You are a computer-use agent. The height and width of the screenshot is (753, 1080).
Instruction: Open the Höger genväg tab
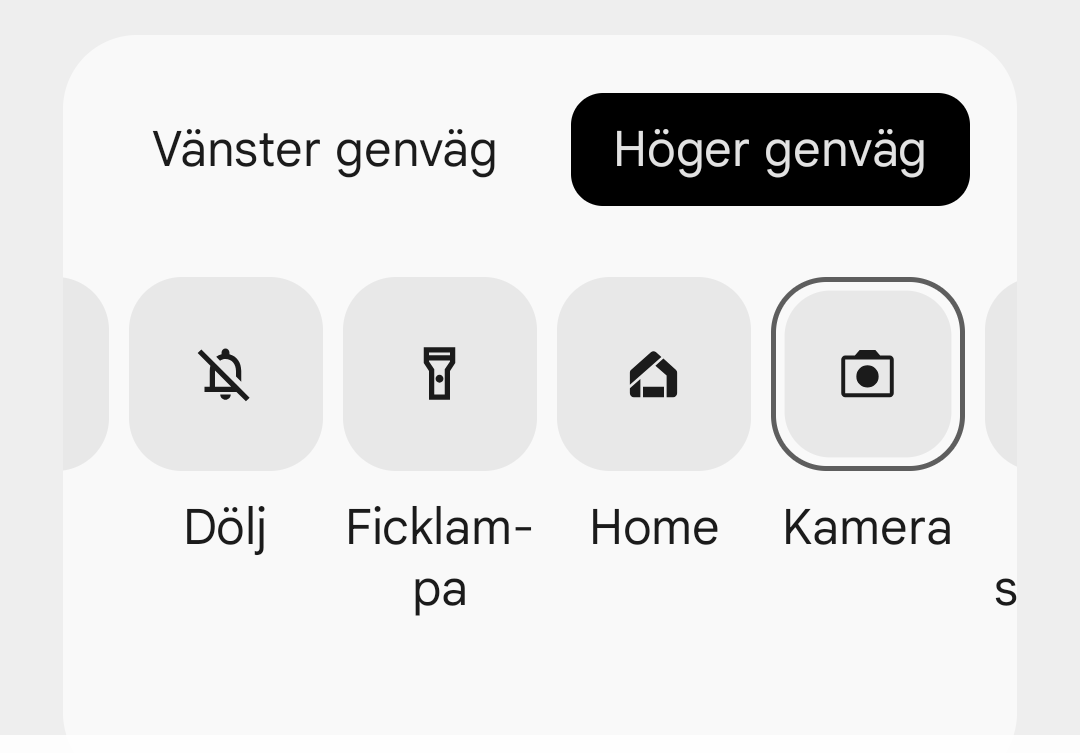click(x=770, y=150)
